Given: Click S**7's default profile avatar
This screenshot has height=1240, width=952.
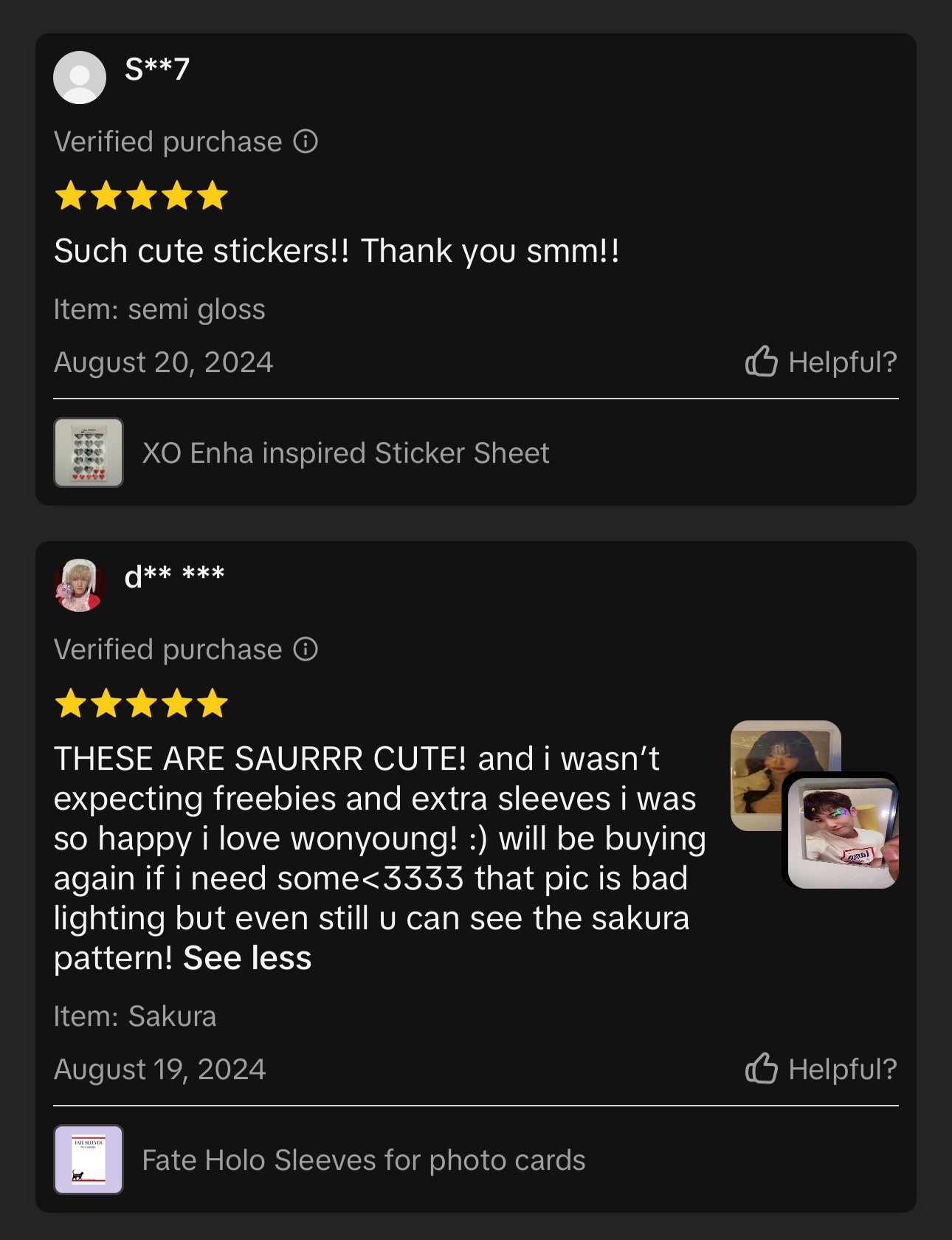Looking at the screenshot, I should [80, 77].
